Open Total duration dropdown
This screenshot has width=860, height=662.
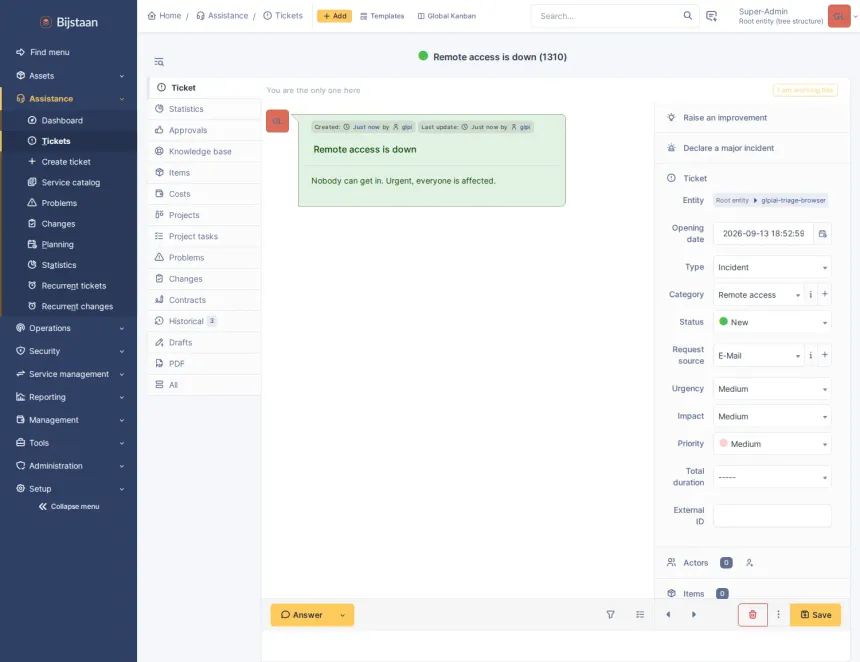772,477
